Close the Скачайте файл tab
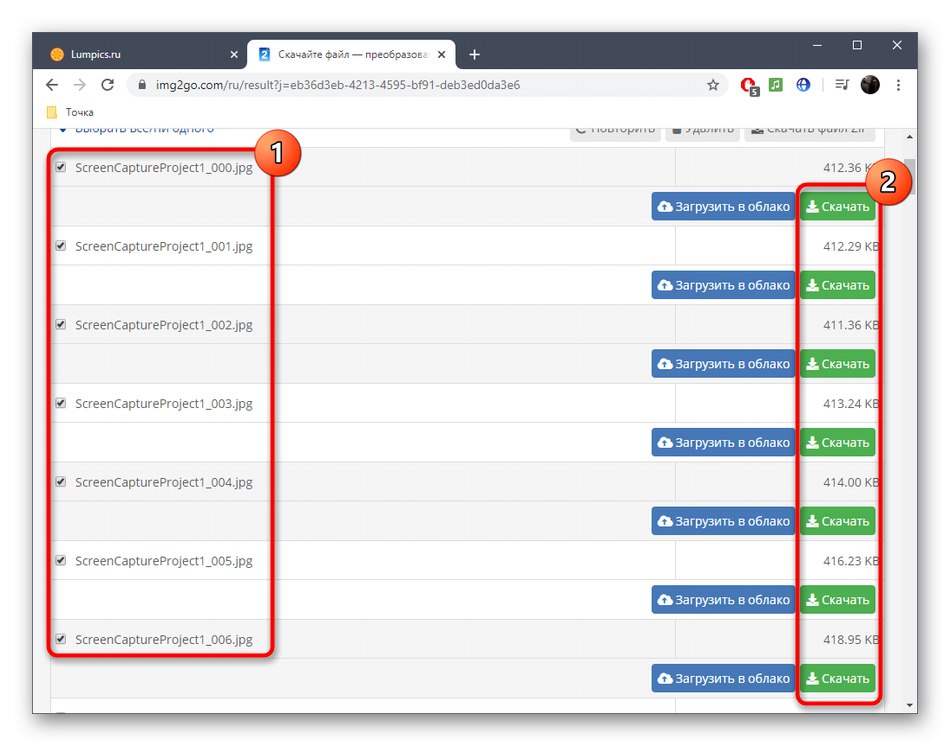This screenshot has width=950, height=746. pos(442,55)
